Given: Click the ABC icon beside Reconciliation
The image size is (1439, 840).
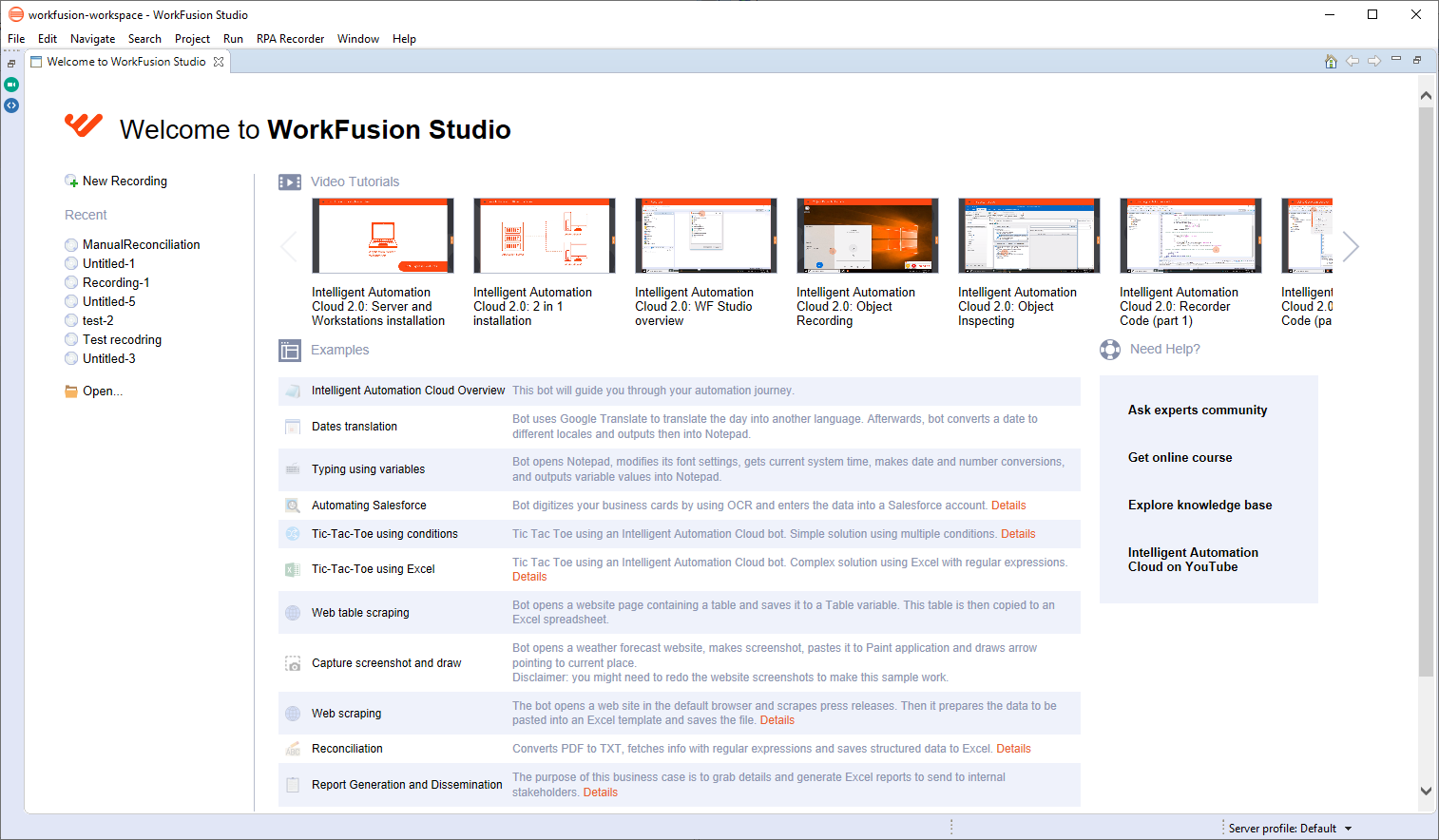Looking at the screenshot, I should [x=293, y=749].
